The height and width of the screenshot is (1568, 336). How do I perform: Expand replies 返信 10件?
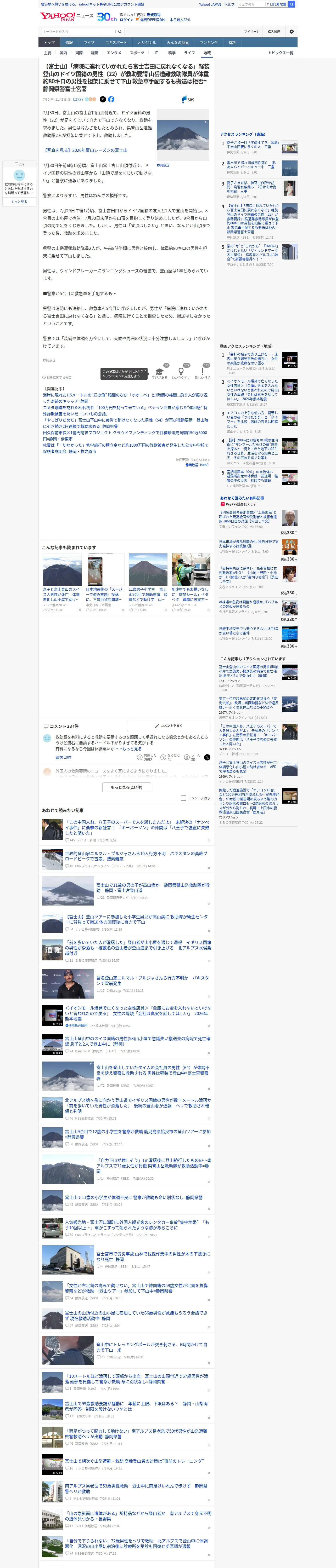[63, 757]
